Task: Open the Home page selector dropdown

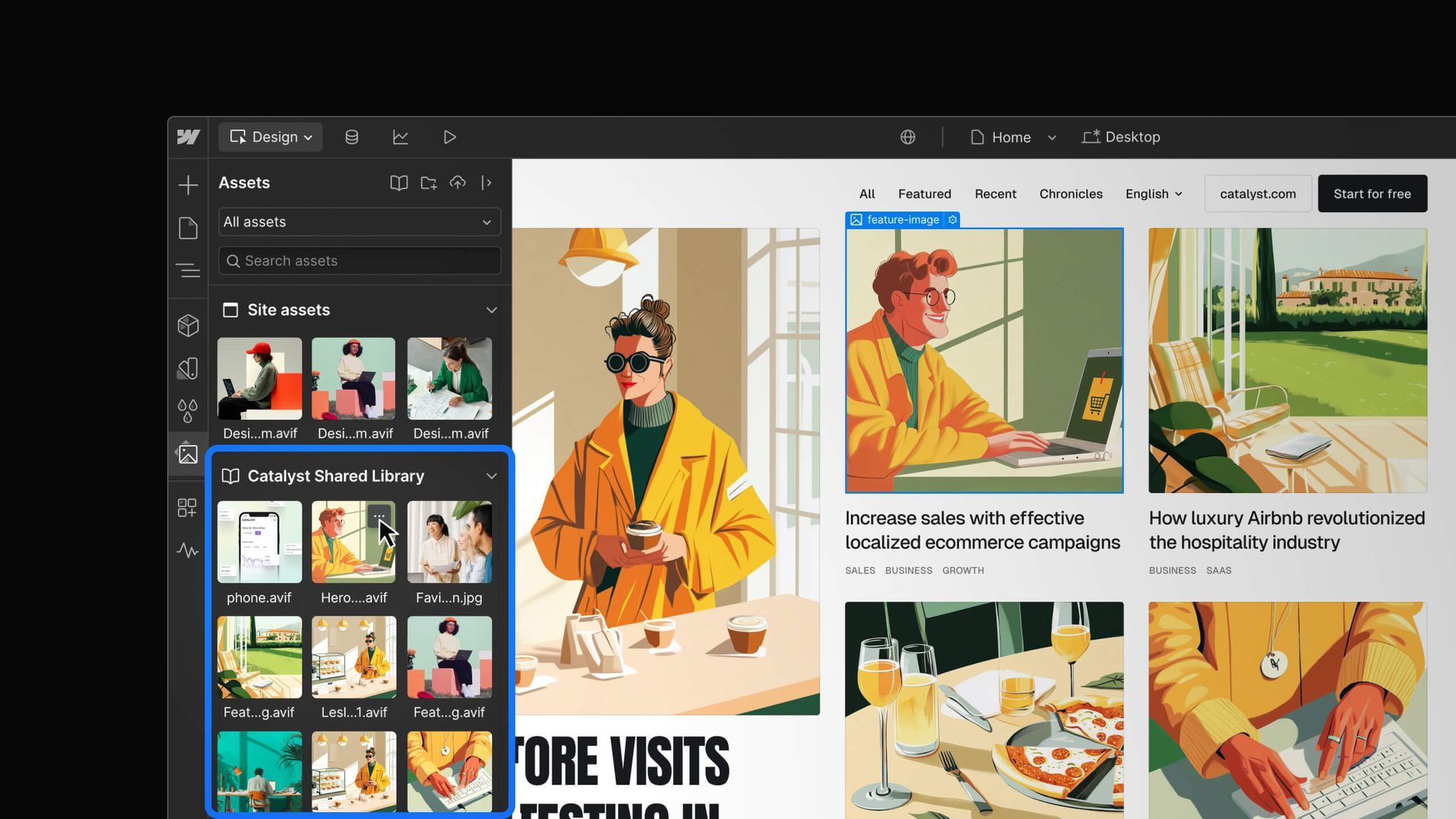Action: (x=1053, y=137)
